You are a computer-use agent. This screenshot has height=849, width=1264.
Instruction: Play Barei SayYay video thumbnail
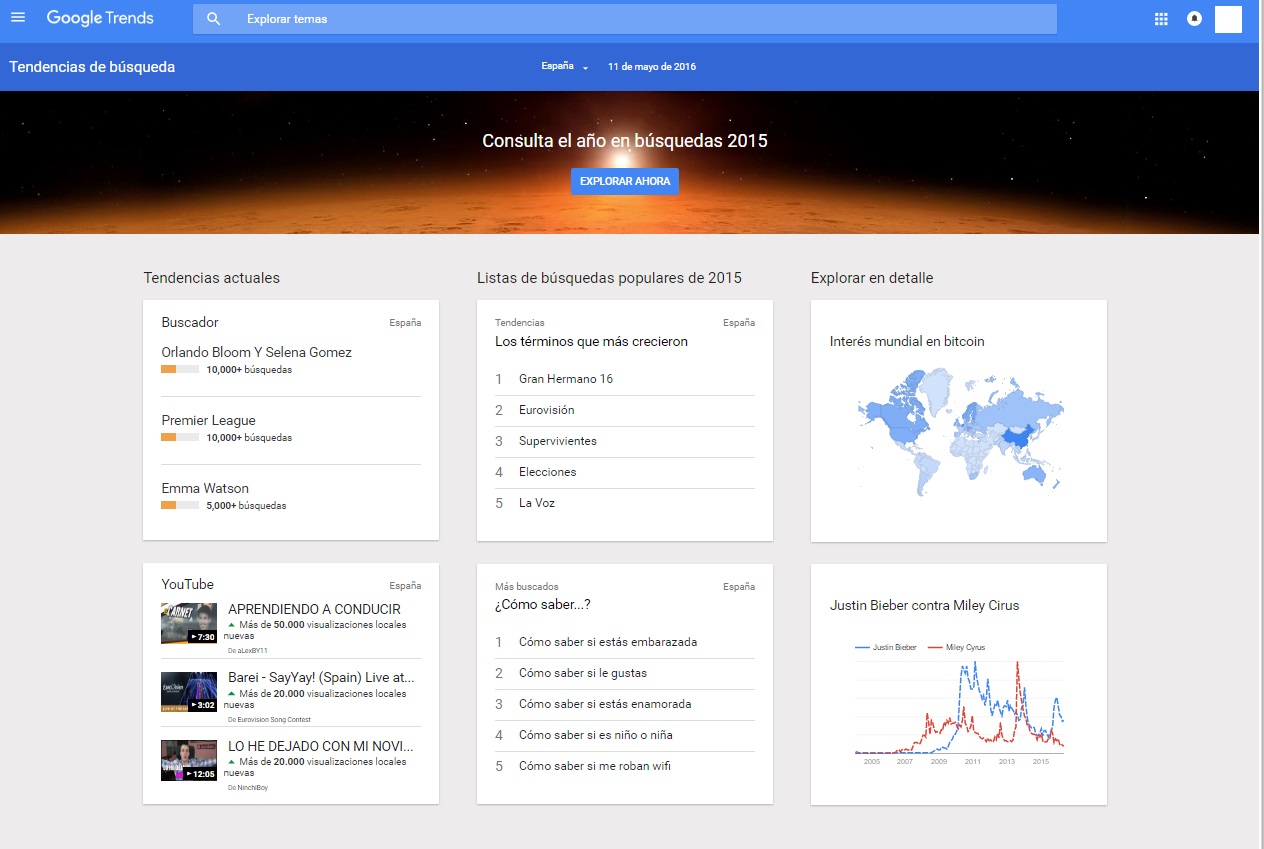(x=189, y=692)
